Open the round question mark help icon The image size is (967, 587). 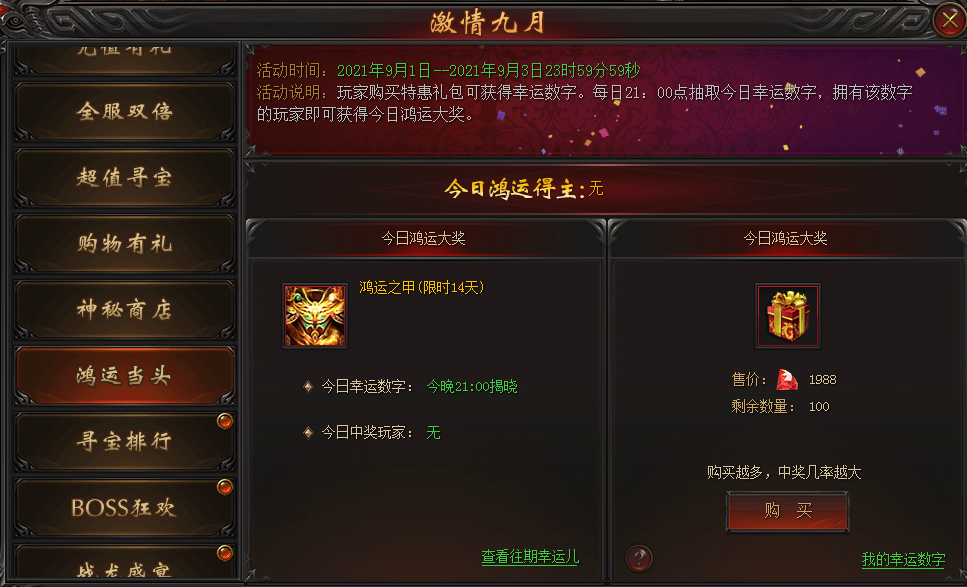tap(639, 558)
